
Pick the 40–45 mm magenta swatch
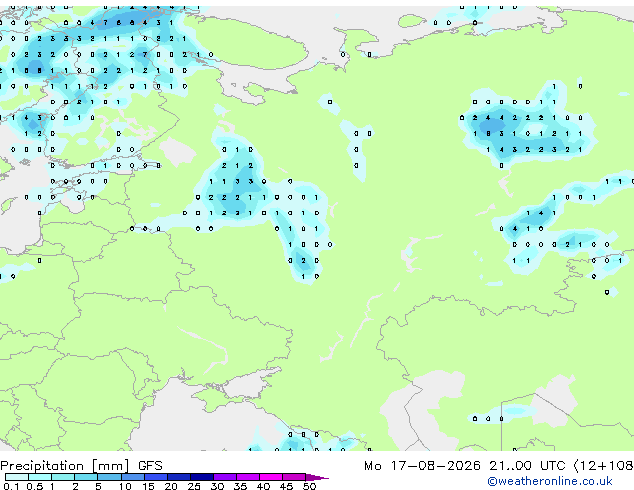click(271, 477)
